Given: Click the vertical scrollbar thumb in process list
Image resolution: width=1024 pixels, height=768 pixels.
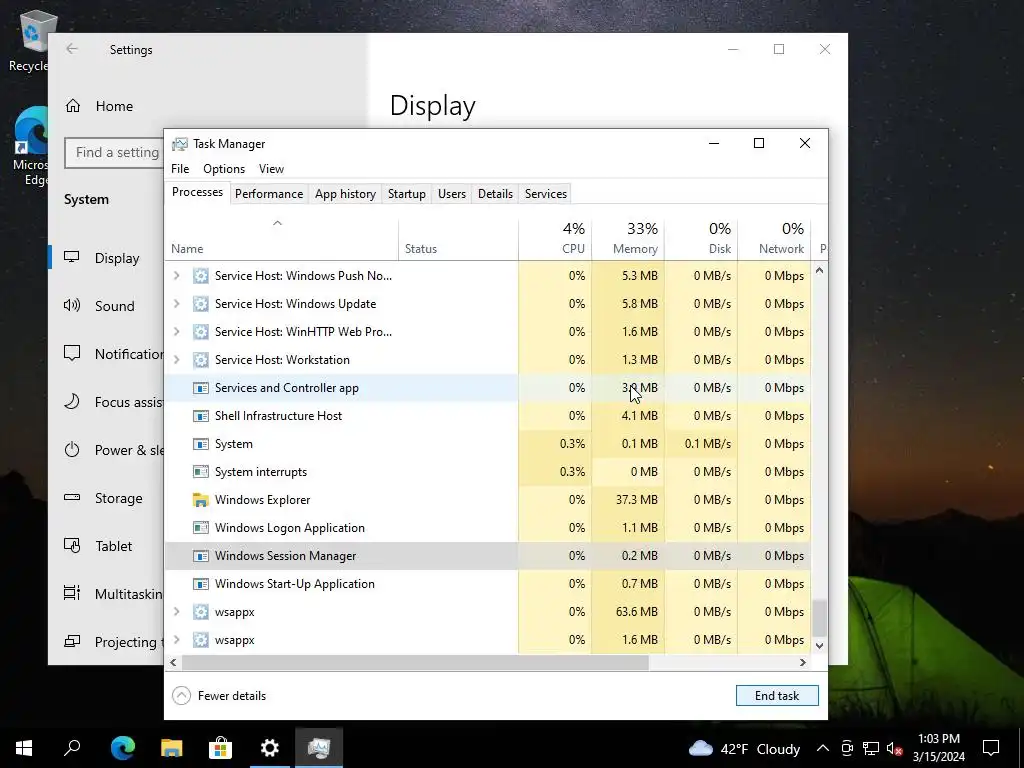Looking at the screenshot, I should coord(820,618).
